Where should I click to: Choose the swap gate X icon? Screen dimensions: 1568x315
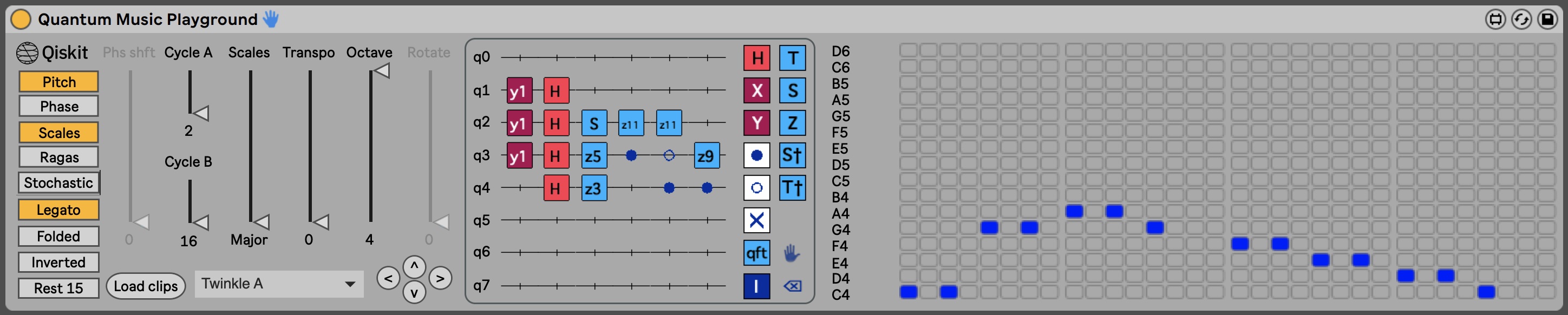click(756, 220)
